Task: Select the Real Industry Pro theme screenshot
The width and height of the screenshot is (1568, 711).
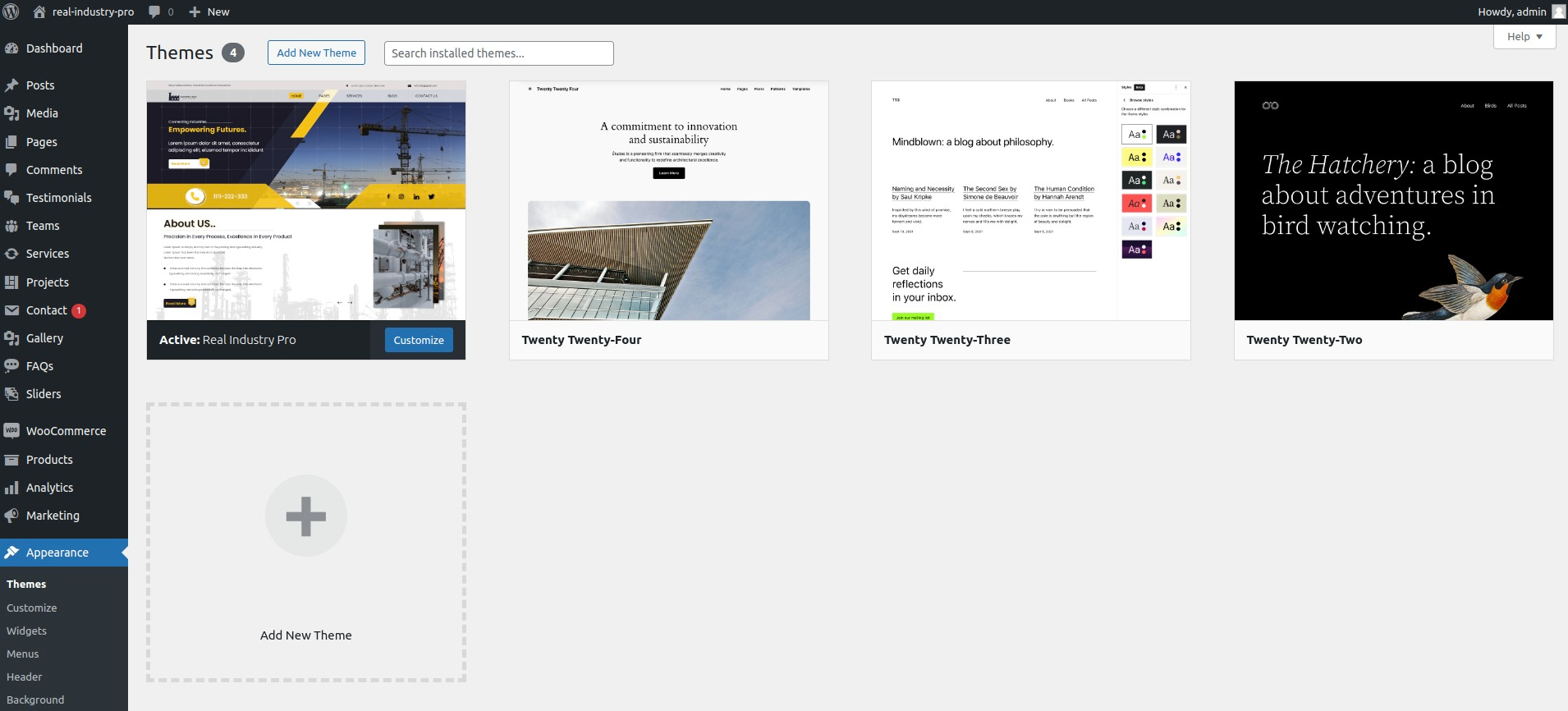Action: point(306,200)
